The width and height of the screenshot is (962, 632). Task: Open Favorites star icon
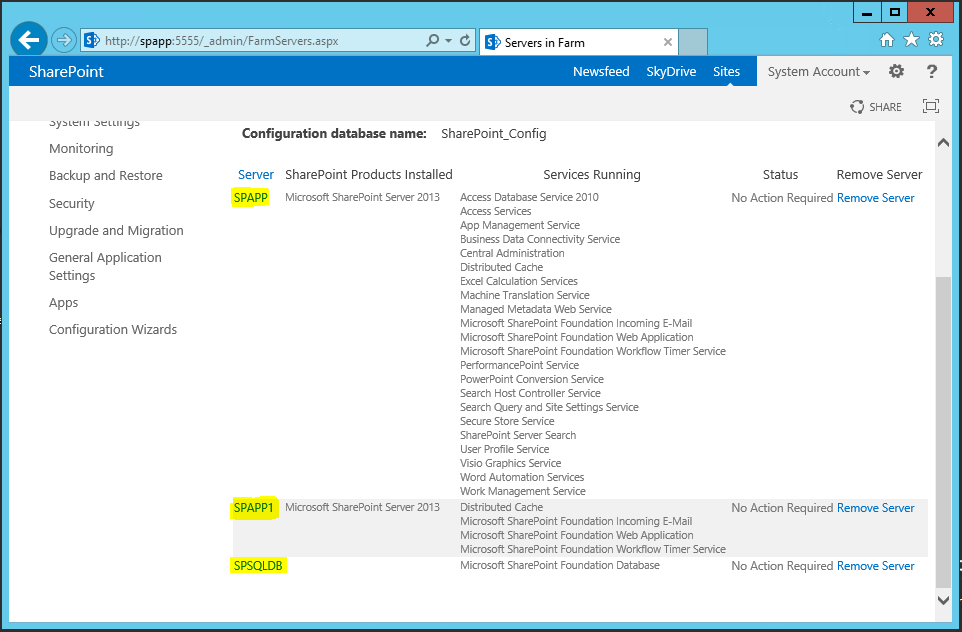coord(912,40)
